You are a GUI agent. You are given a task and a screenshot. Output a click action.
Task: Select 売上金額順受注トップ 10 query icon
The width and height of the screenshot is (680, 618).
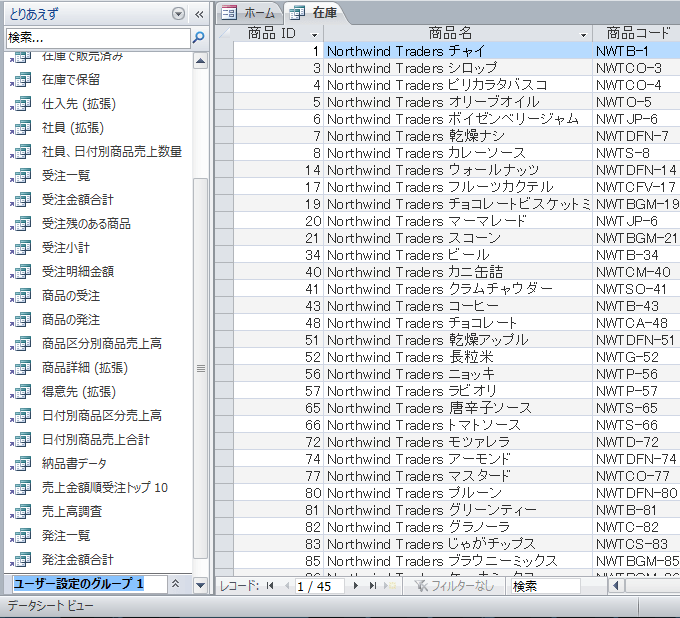click(21, 488)
